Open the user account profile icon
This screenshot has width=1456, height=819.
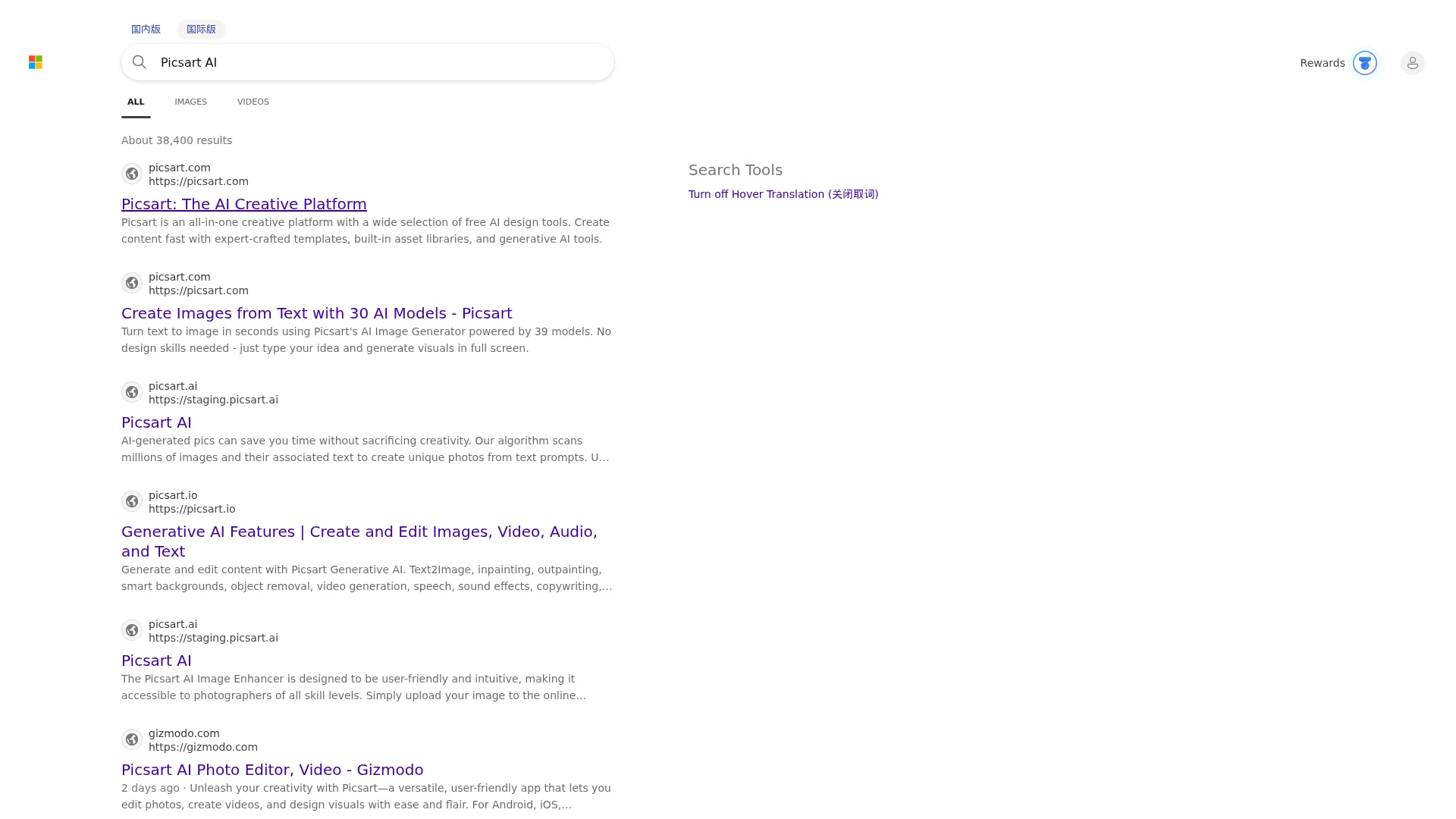1413,63
